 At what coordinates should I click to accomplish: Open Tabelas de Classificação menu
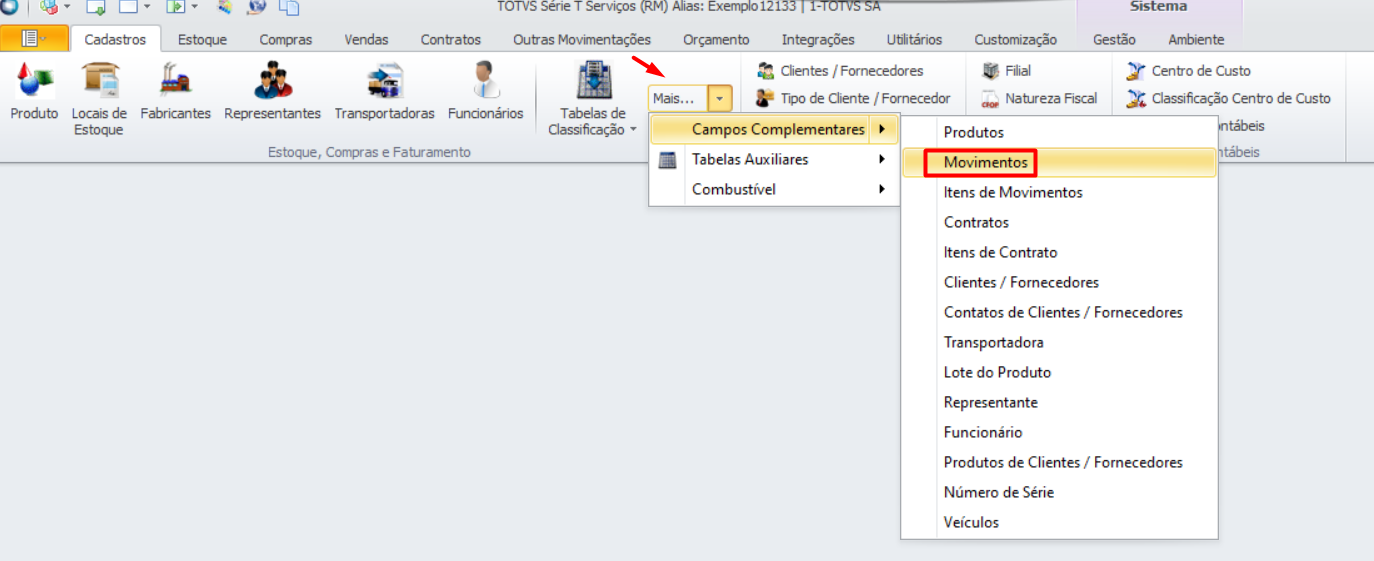click(x=593, y=98)
